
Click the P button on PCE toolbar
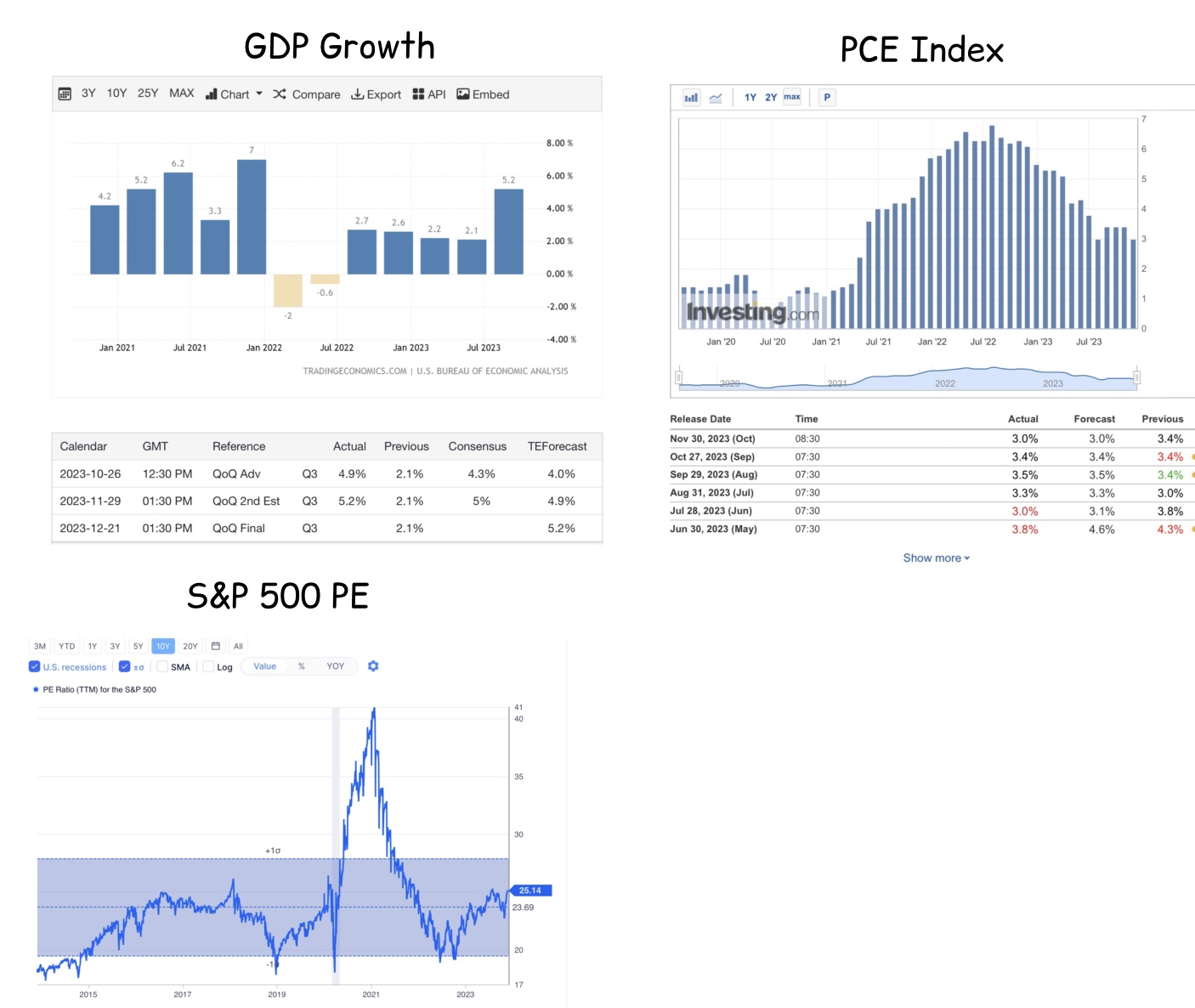827,98
